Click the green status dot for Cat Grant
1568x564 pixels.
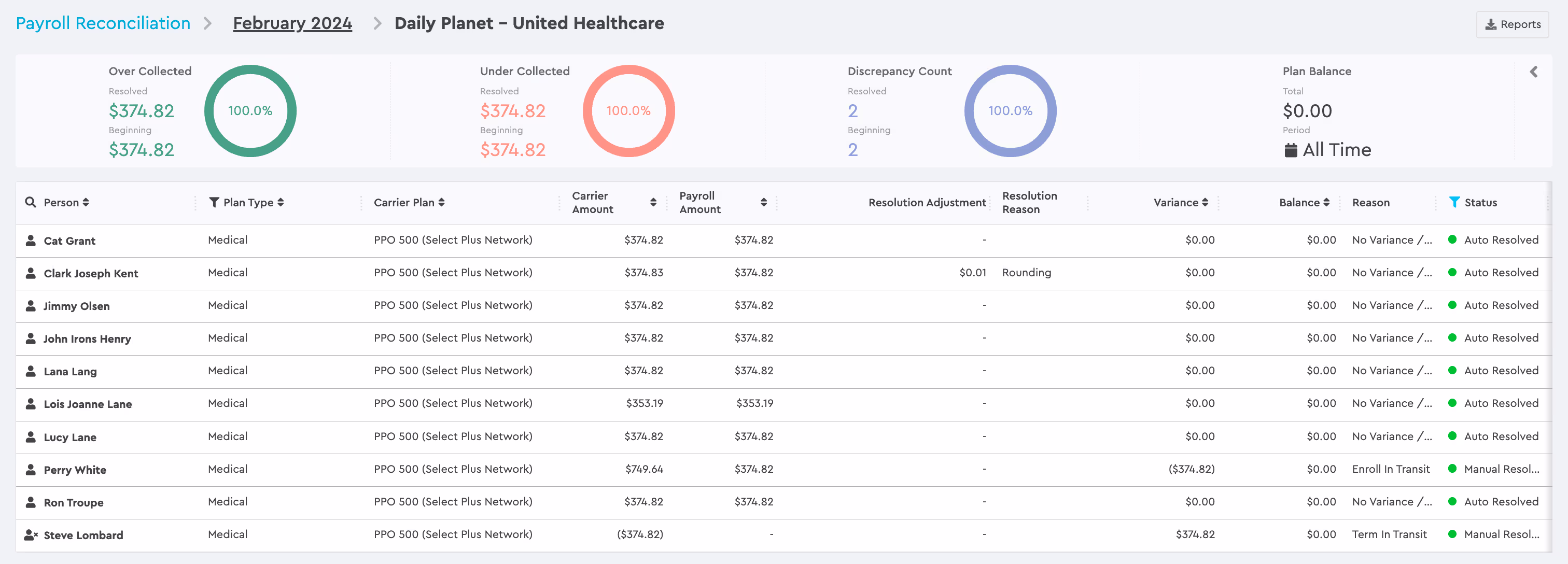point(1452,239)
